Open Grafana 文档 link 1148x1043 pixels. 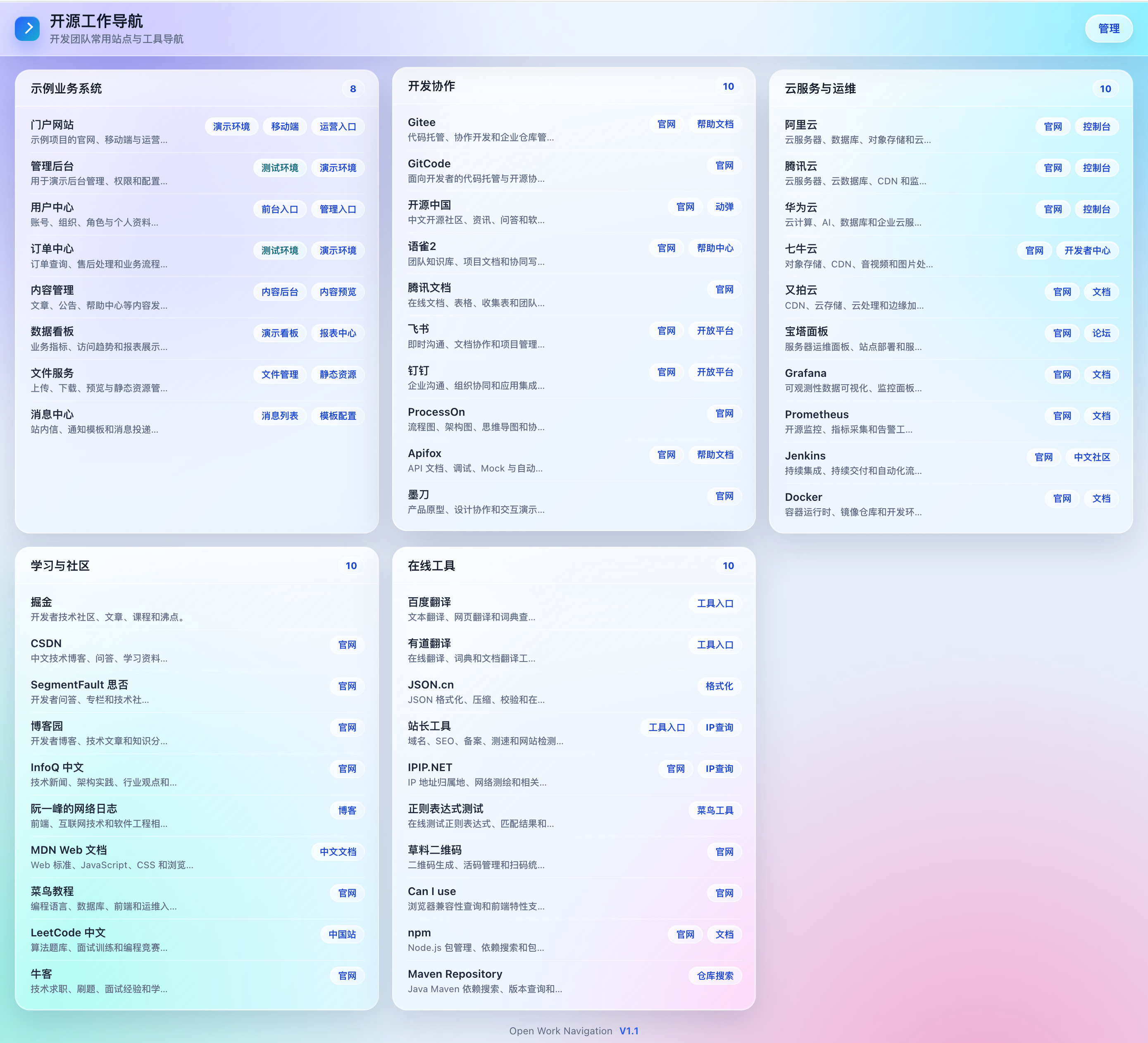point(1101,375)
